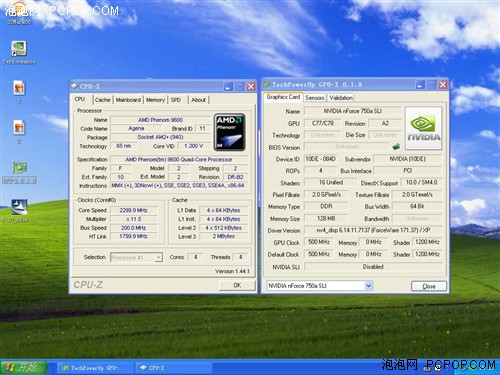
Task: Click the Device ID value 10DE - 084D
Action: (320, 159)
